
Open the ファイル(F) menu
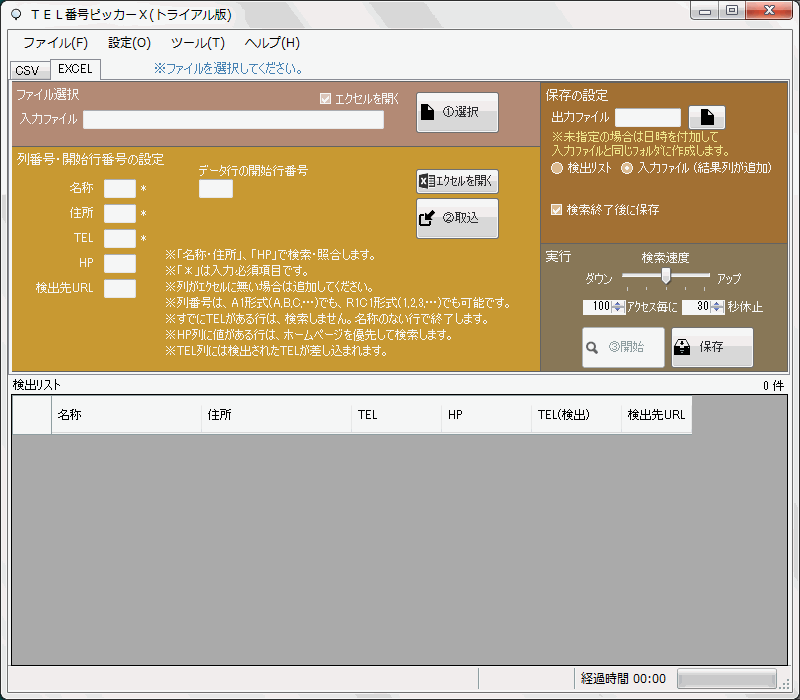pyautogui.click(x=55, y=43)
